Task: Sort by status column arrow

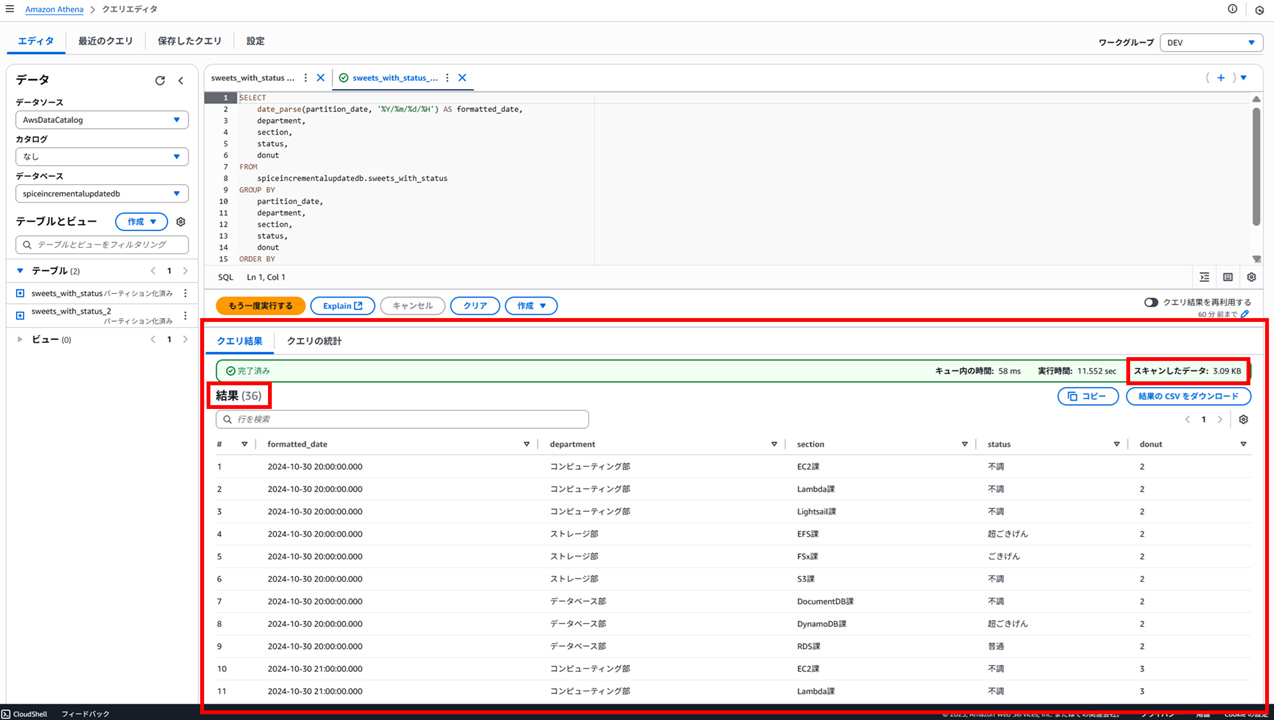Action: pos(1117,444)
